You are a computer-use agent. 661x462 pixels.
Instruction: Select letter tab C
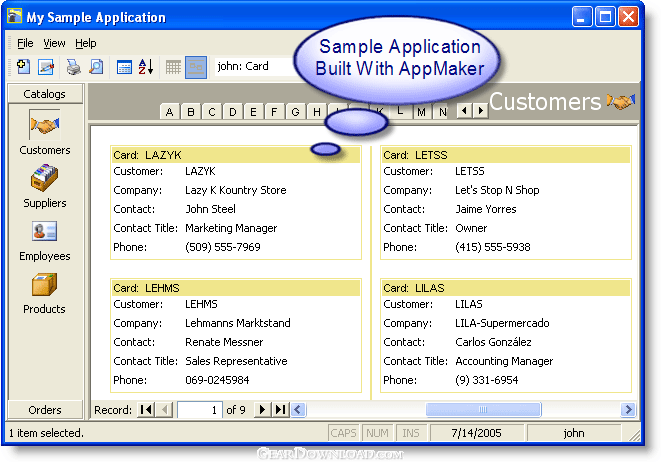pos(212,112)
